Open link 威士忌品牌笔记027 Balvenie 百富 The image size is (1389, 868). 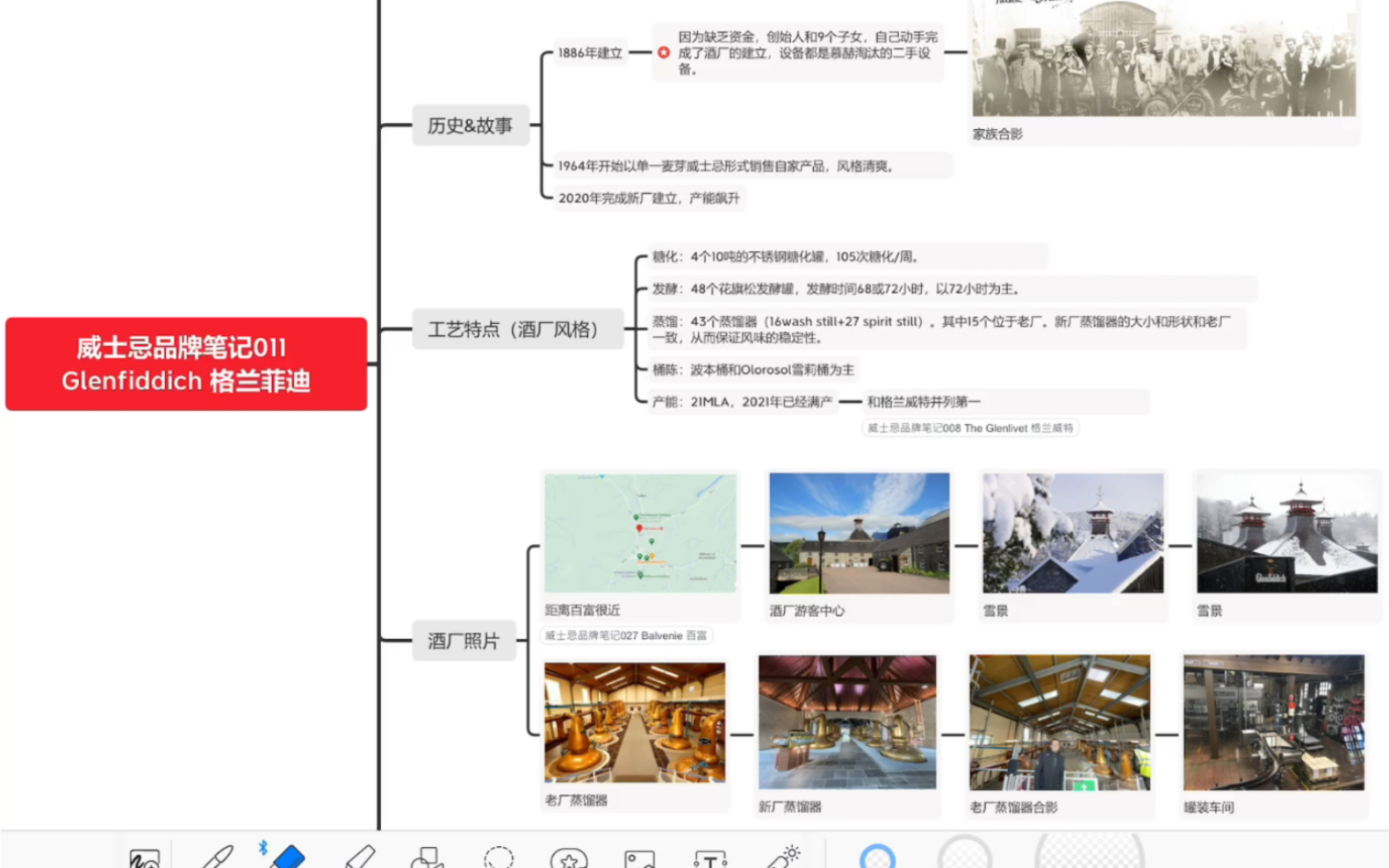tap(626, 635)
